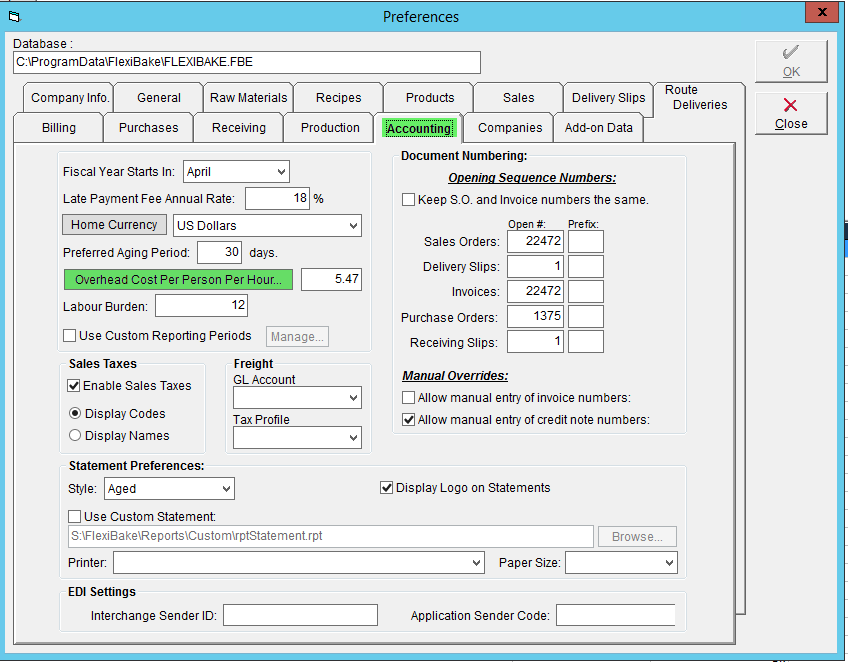848x662 pixels.
Task: Switch to the Production tab
Action: [330, 128]
